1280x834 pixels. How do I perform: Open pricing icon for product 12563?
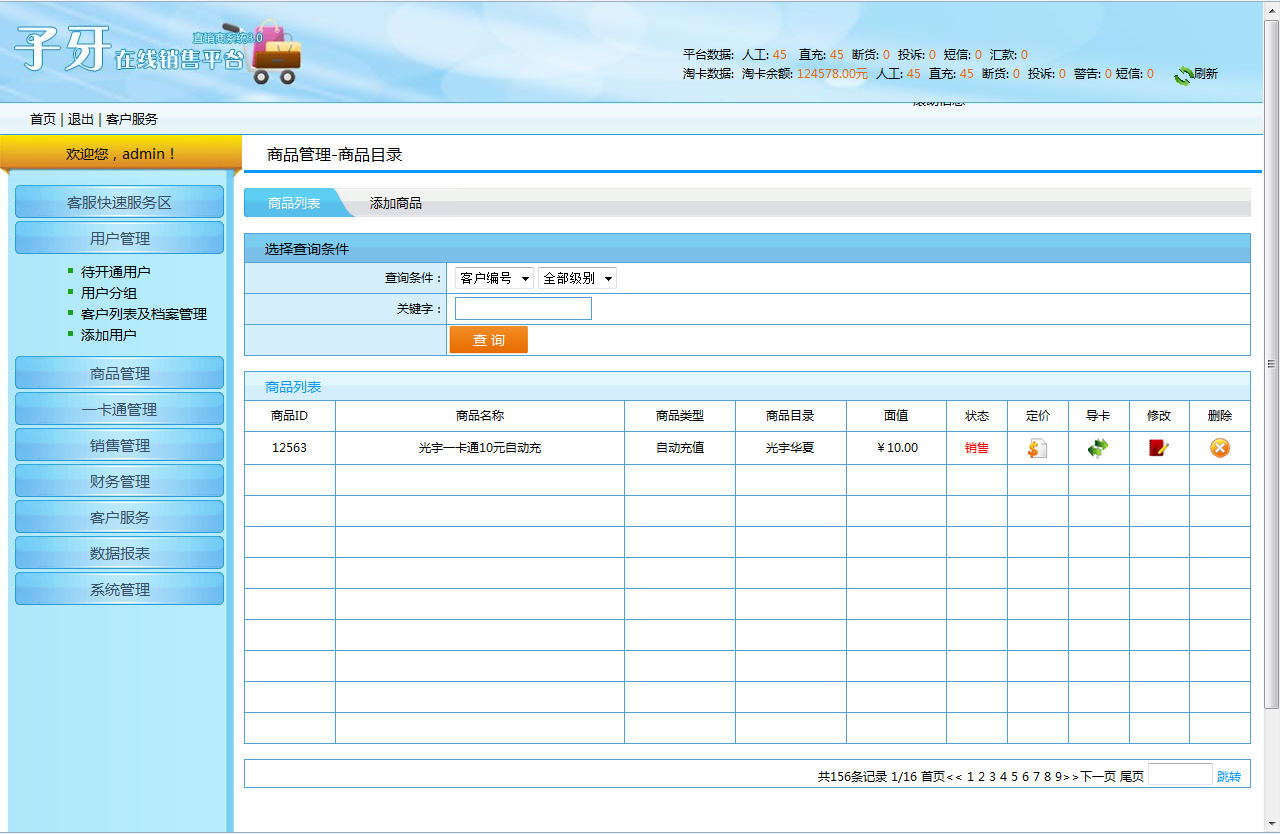tap(1037, 448)
